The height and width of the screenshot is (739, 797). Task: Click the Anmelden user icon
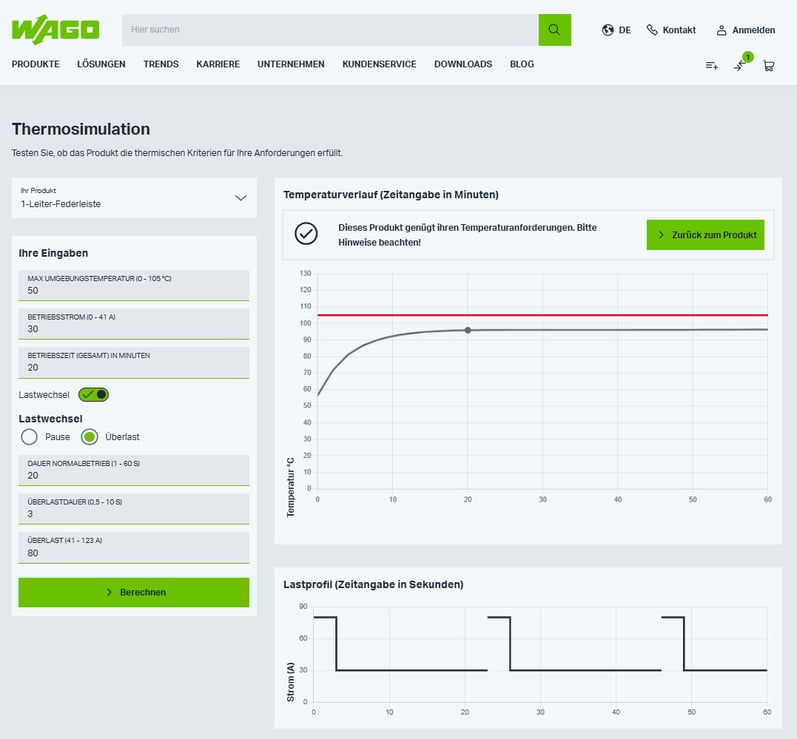pos(722,30)
